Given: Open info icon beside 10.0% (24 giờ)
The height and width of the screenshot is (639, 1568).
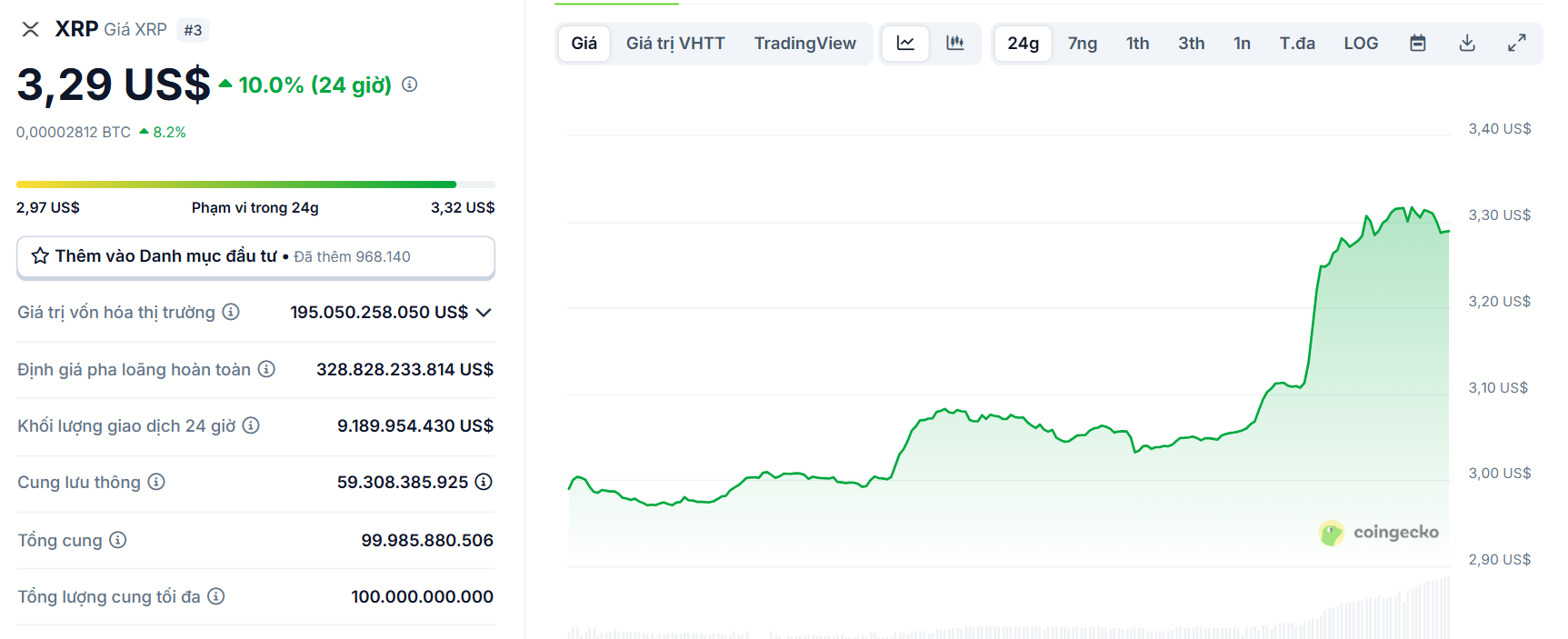Looking at the screenshot, I should click(410, 85).
